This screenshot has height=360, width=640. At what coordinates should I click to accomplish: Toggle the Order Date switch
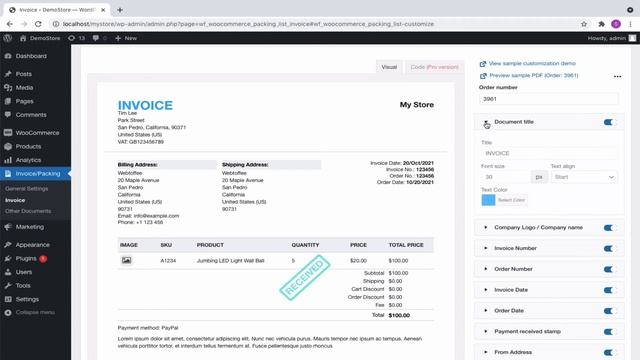(609, 311)
